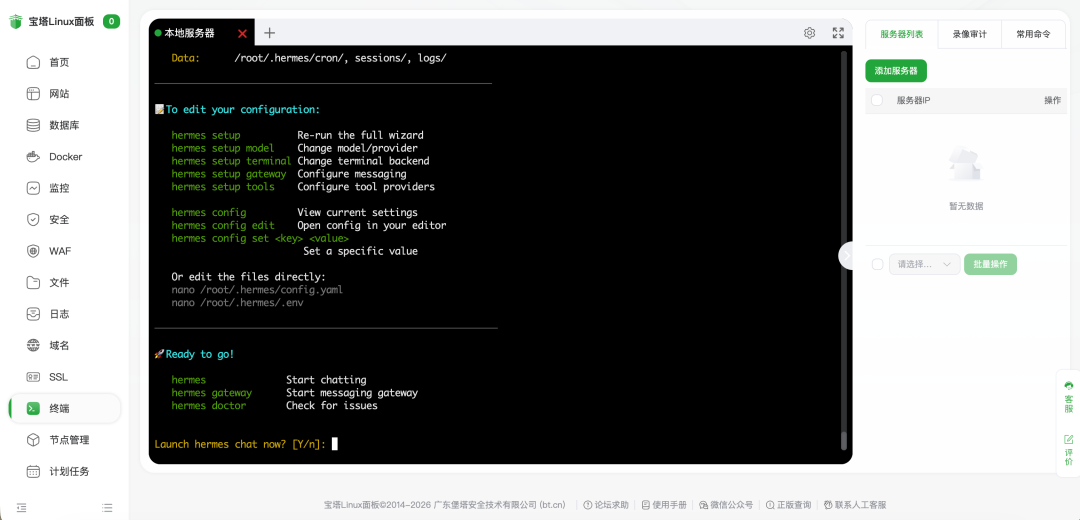Image resolution: width=1080 pixels, height=520 pixels.
Task: Open terminal settings gear icon
Action: click(810, 33)
